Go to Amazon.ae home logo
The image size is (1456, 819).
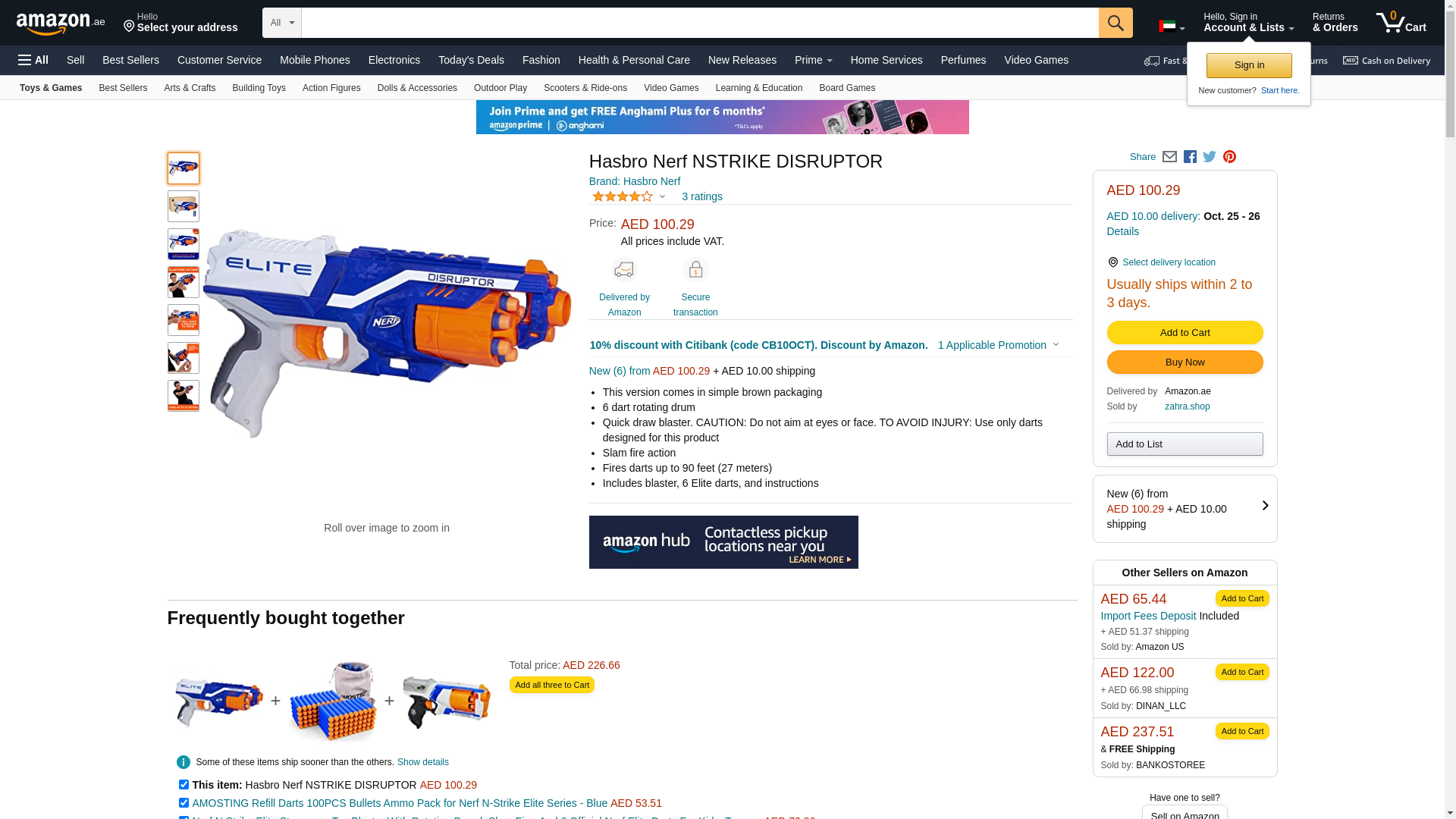61,23
